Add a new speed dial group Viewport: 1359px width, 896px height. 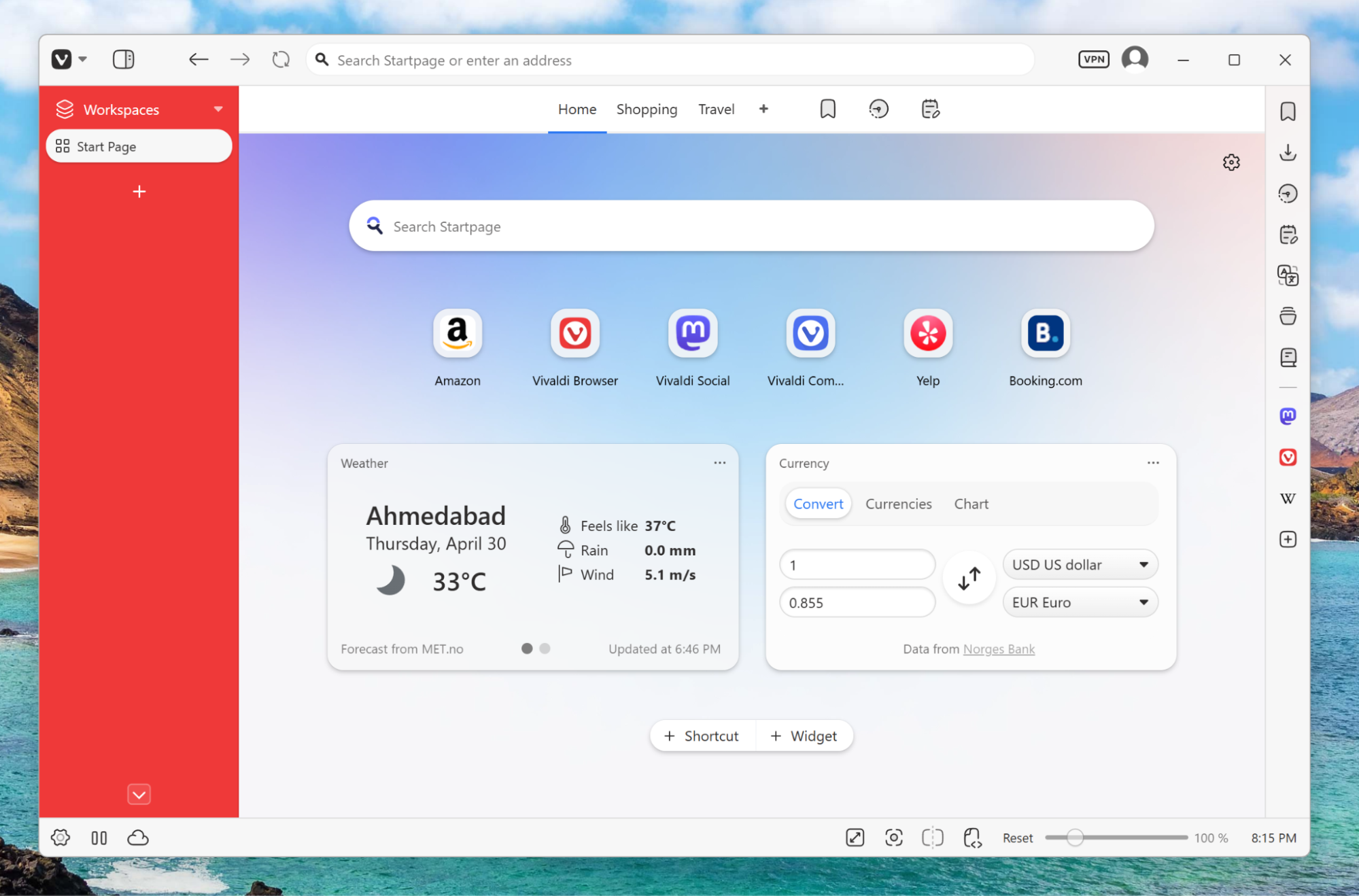coord(763,109)
